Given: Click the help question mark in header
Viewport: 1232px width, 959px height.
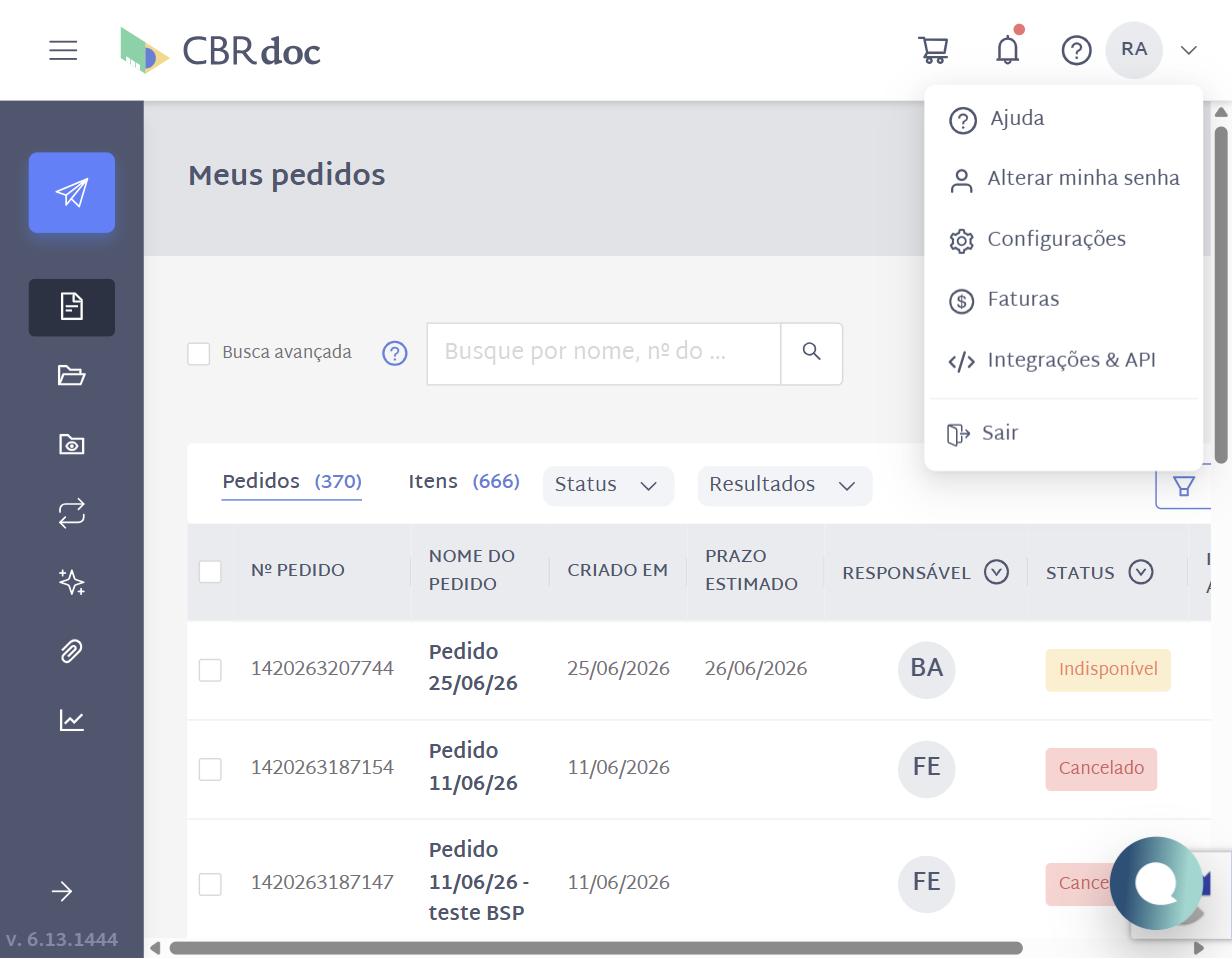Looking at the screenshot, I should (1076, 50).
